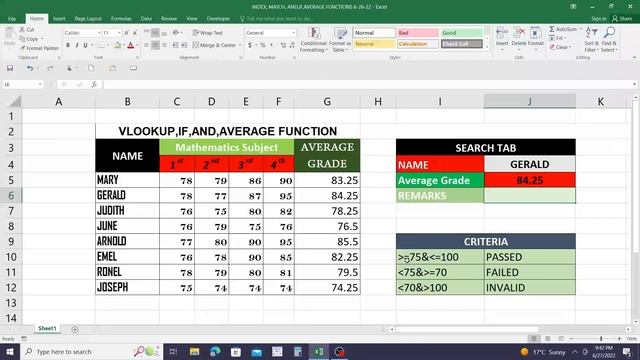Add a new sheet with the plus icon
The height and width of the screenshot is (360, 640).
click(75, 329)
